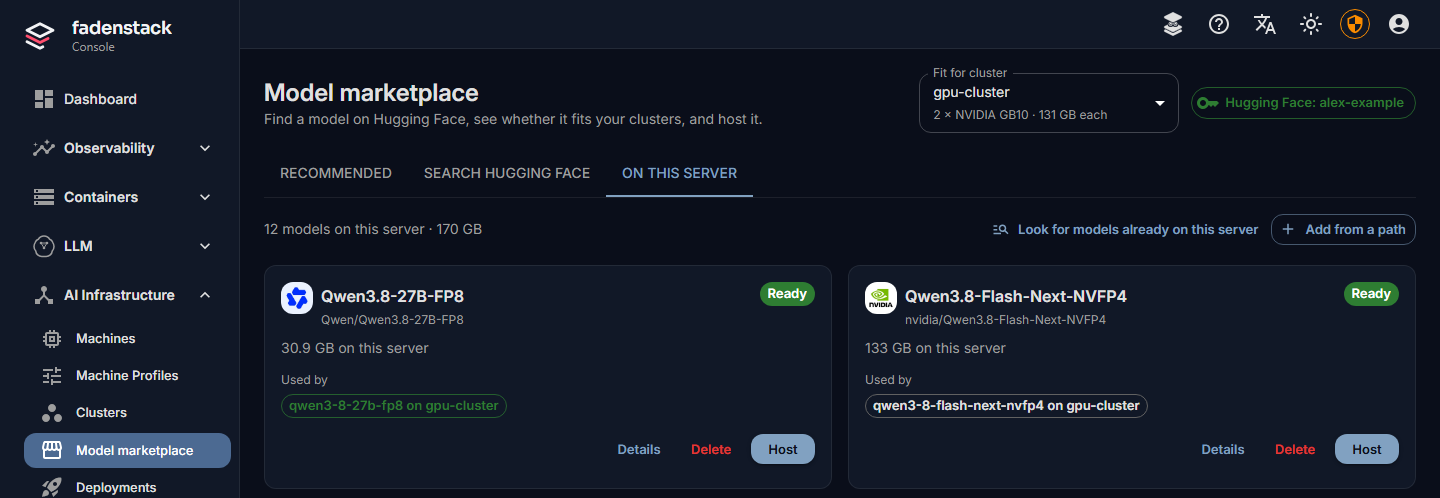Collapse the AI Infrastructure section chevron

click(205, 295)
